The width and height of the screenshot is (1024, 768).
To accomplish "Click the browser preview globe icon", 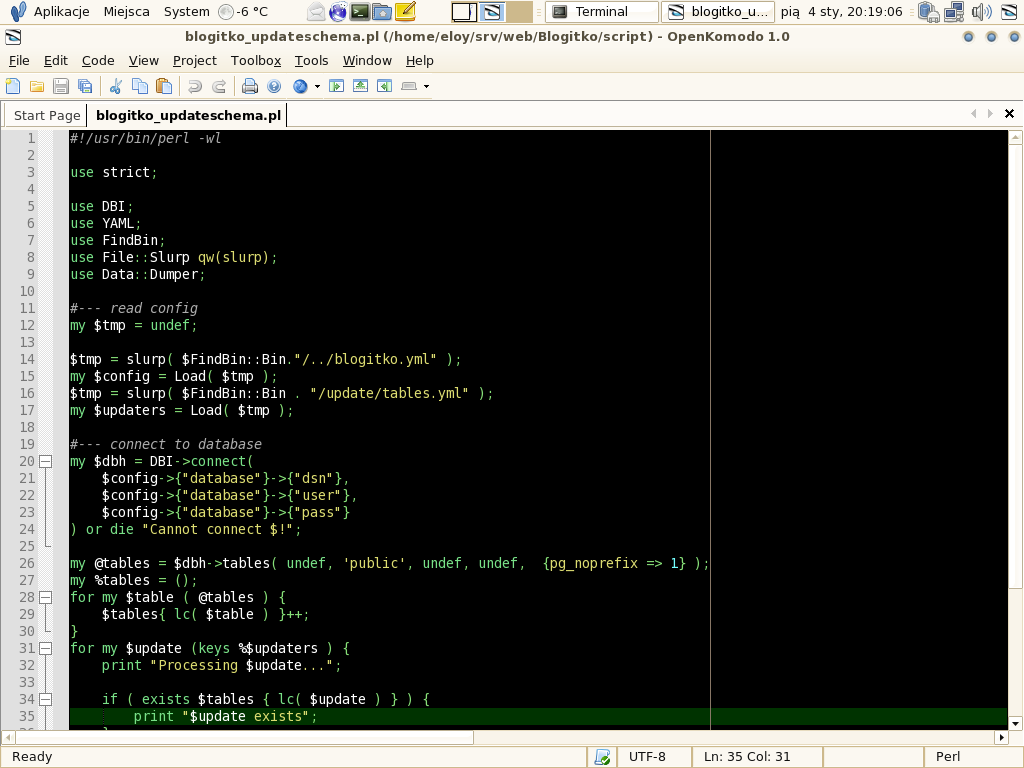I will [300, 86].
